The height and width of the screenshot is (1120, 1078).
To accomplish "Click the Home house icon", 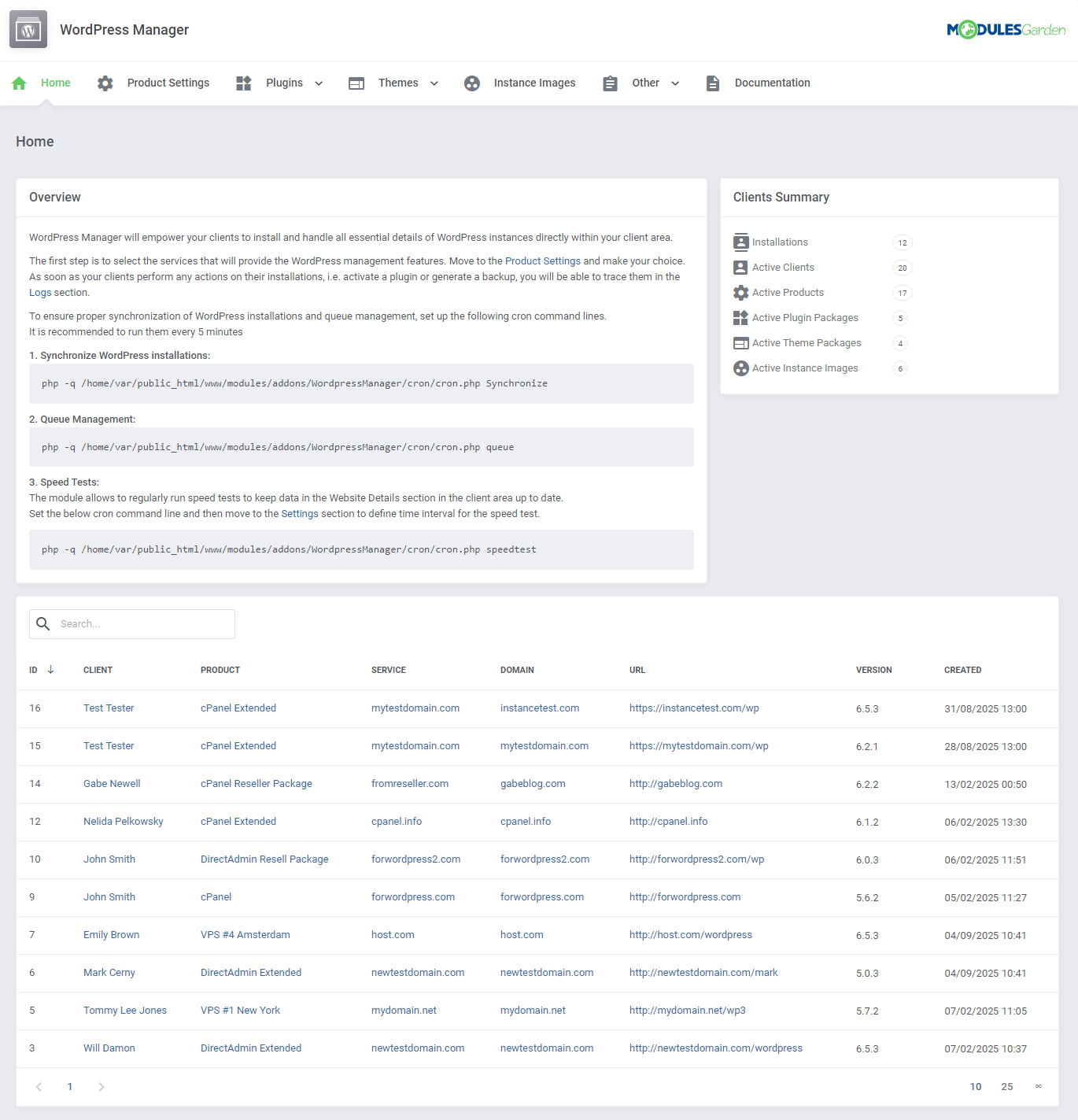I will 18,83.
